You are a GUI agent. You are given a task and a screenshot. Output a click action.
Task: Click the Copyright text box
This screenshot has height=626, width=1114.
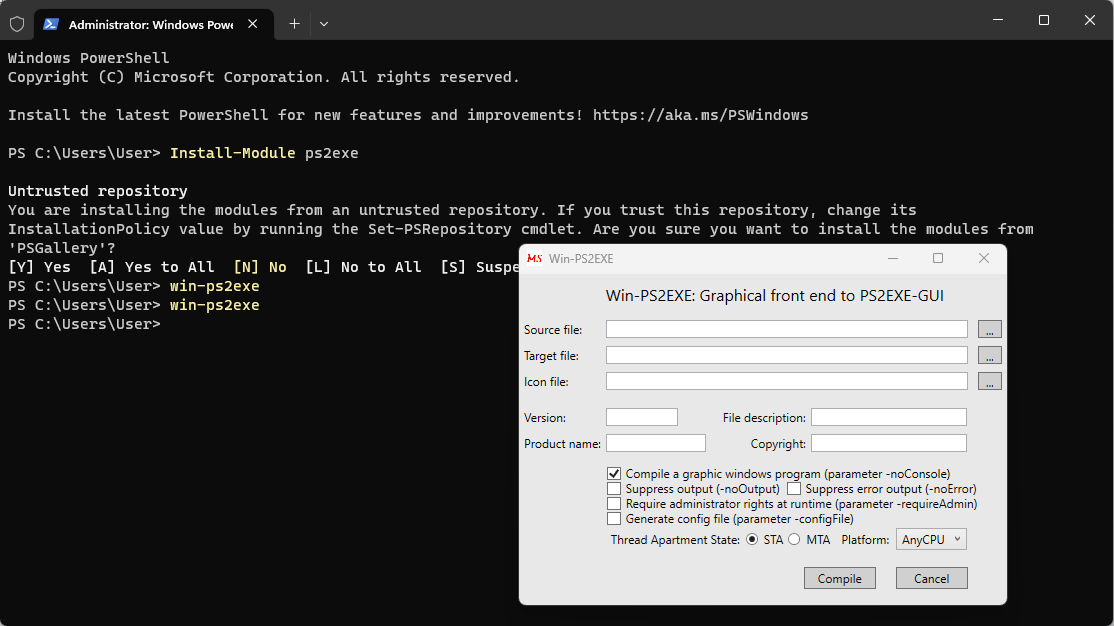pos(889,443)
